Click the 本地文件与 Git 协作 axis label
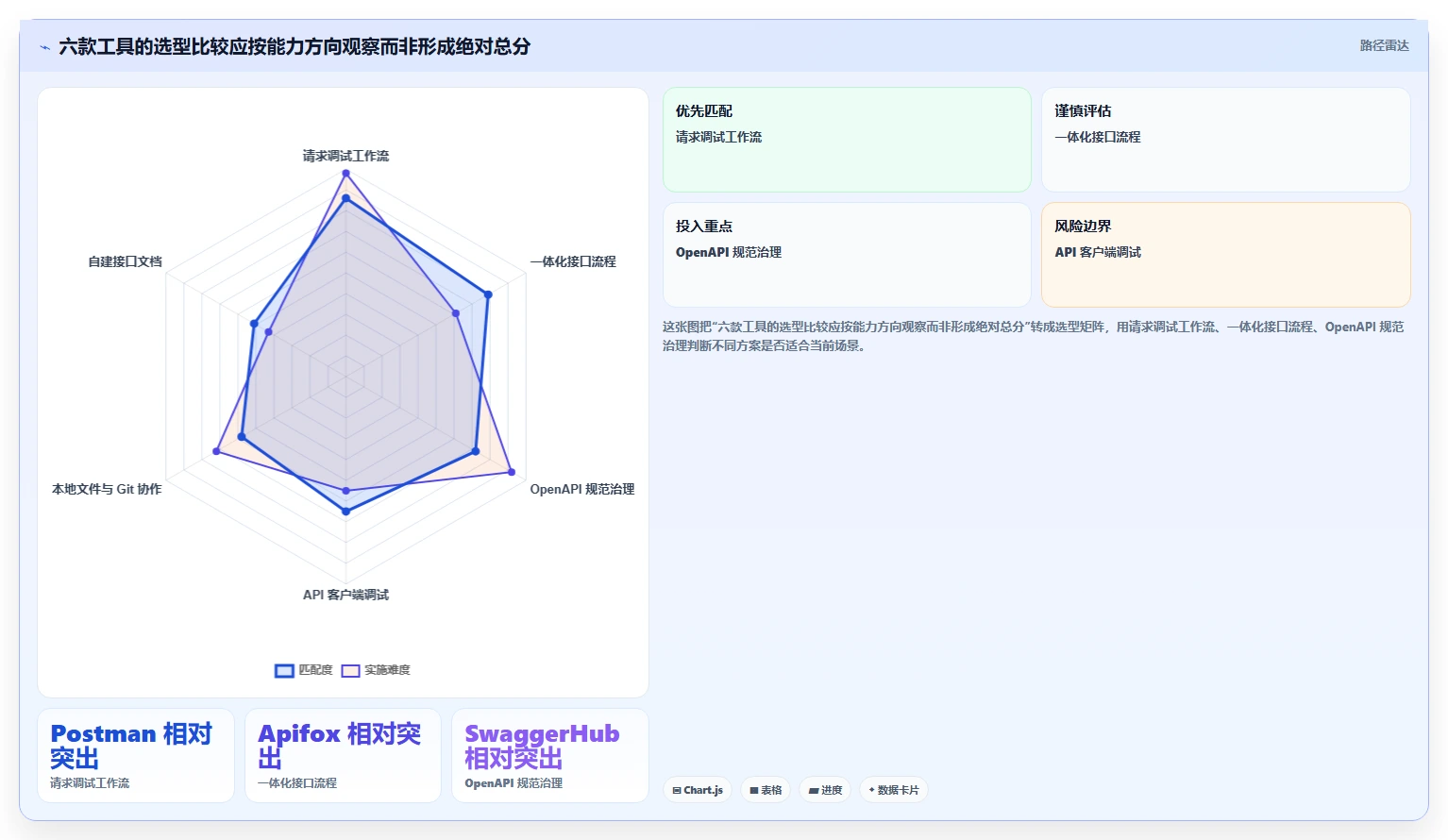The image size is (1448, 840). pos(107,489)
